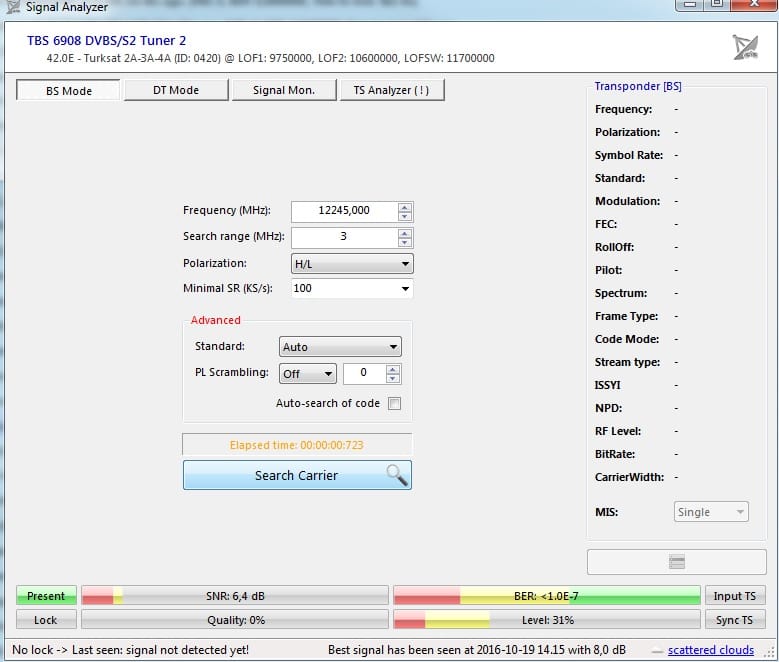Click the Modulation label

[x=627, y=201]
